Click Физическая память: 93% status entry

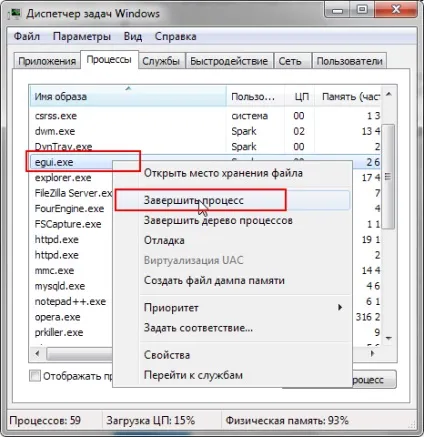tap(287, 420)
